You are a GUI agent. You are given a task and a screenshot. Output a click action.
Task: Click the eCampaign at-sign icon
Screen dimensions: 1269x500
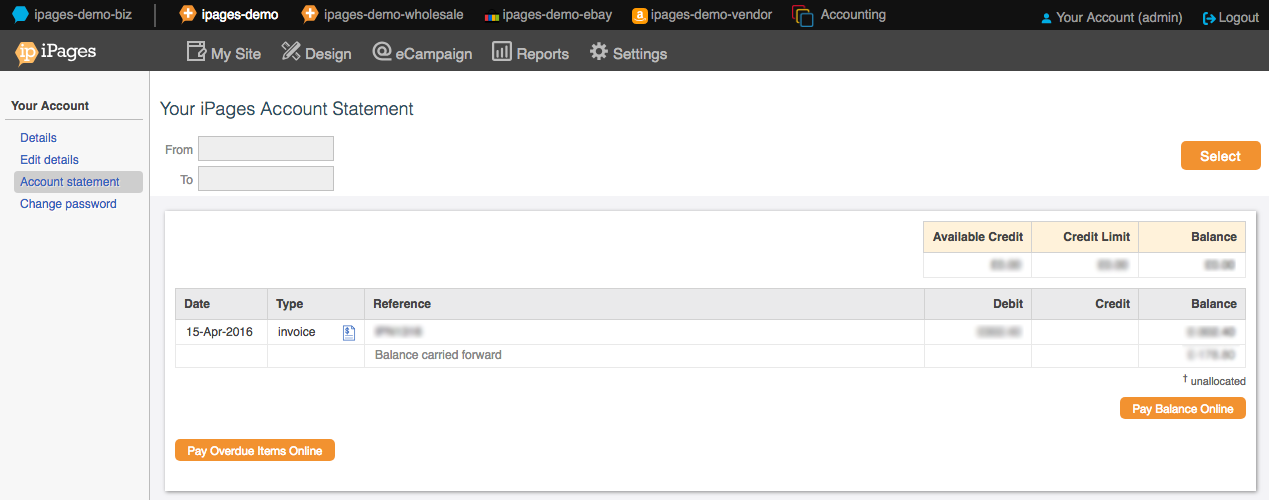click(381, 51)
